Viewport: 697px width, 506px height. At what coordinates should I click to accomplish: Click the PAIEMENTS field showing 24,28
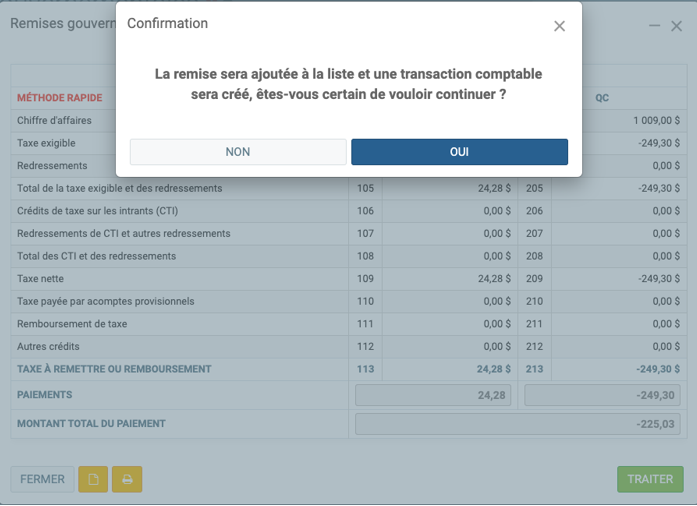pyautogui.click(x=433, y=396)
